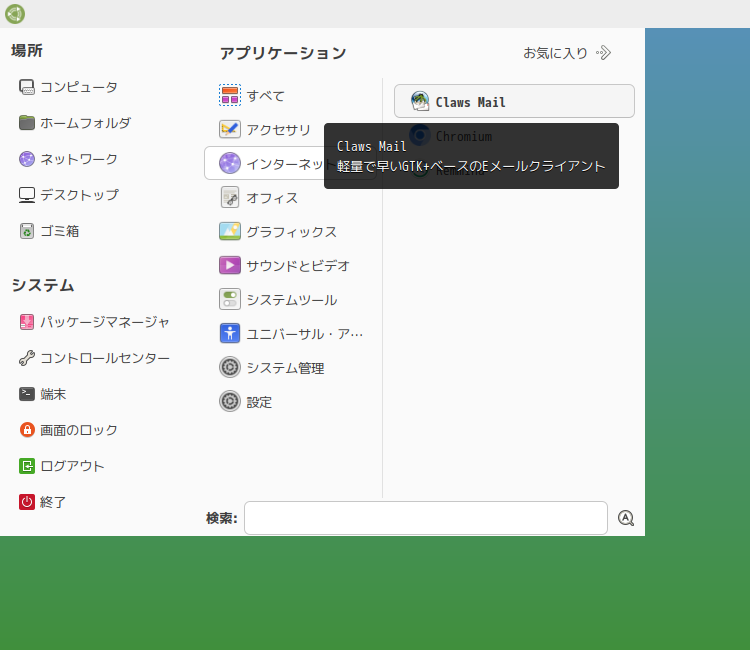Open ゴミ箱 trash
Screen dimensions: 750x650
[x=49, y=231]
